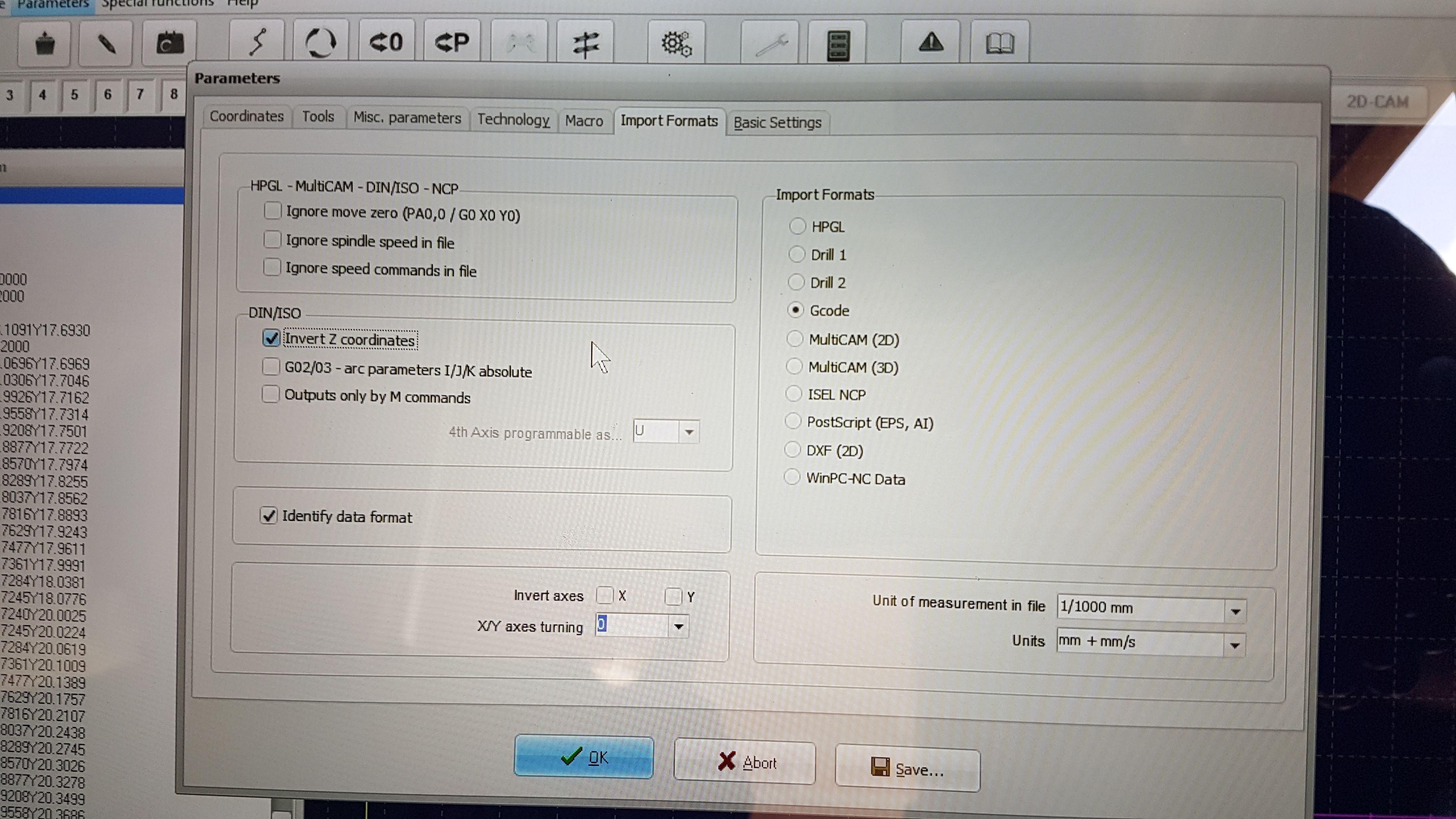Image resolution: width=1456 pixels, height=819 pixels.
Task: Switch to the Basic Settings tab
Action: [x=777, y=123]
